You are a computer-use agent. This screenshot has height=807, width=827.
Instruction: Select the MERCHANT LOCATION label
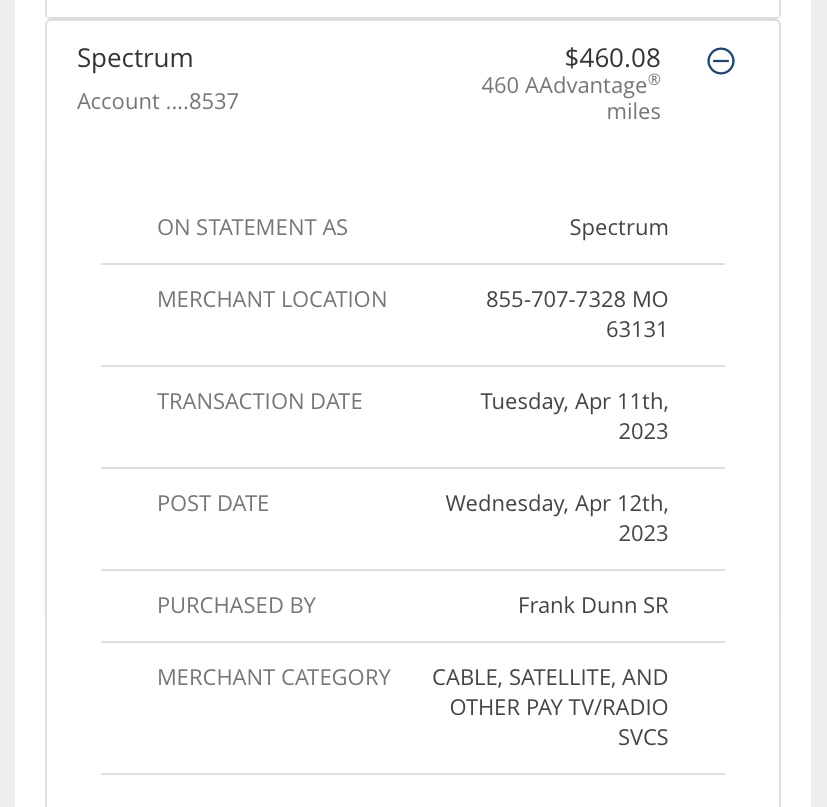[272, 299]
